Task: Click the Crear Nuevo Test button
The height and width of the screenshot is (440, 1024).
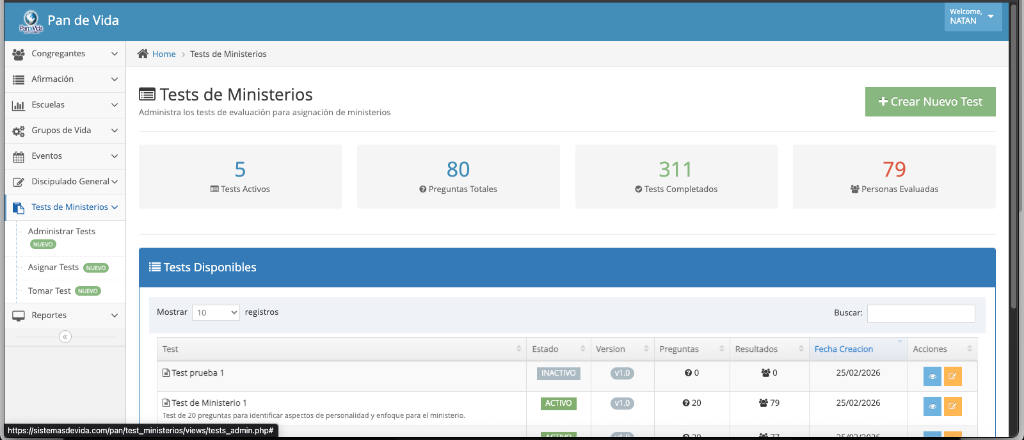Action: (x=930, y=102)
